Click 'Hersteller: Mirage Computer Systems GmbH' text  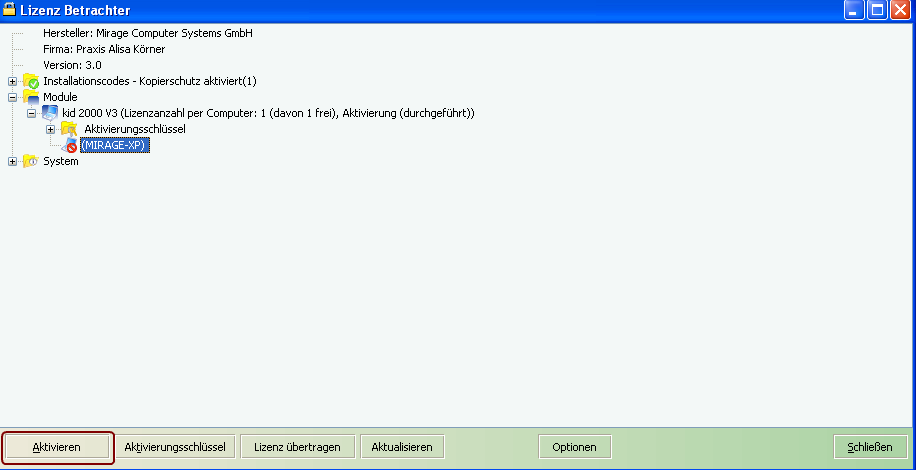pos(148,33)
